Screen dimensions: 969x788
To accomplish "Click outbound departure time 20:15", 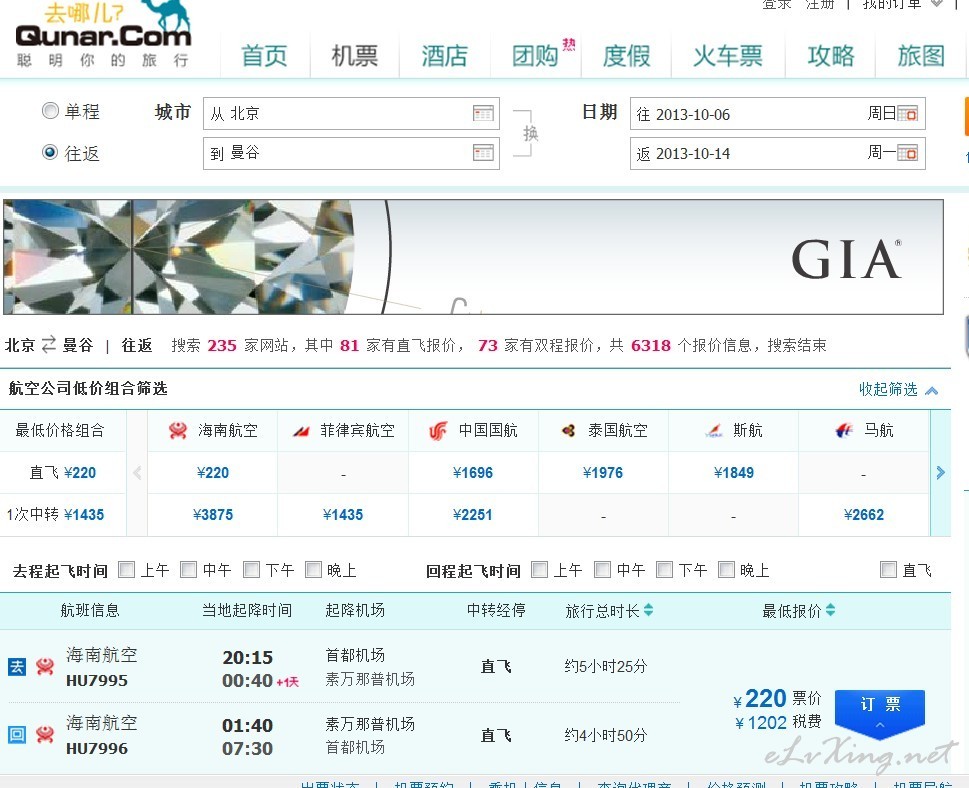I will [x=248, y=658].
